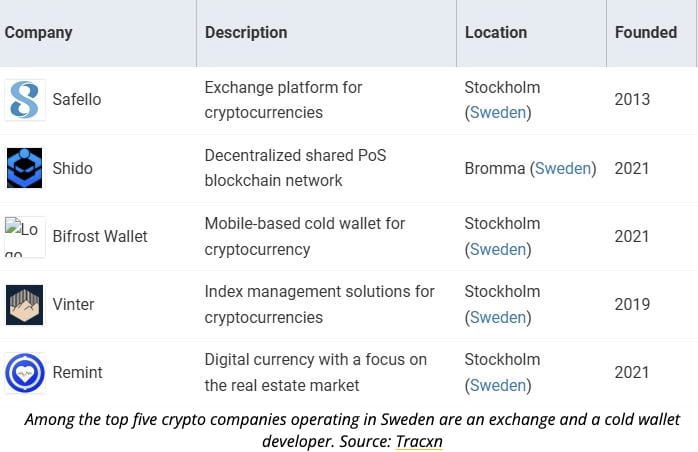This screenshot has height=452, width=698.
Task: Select the Location column header
Action: [496, 32]
